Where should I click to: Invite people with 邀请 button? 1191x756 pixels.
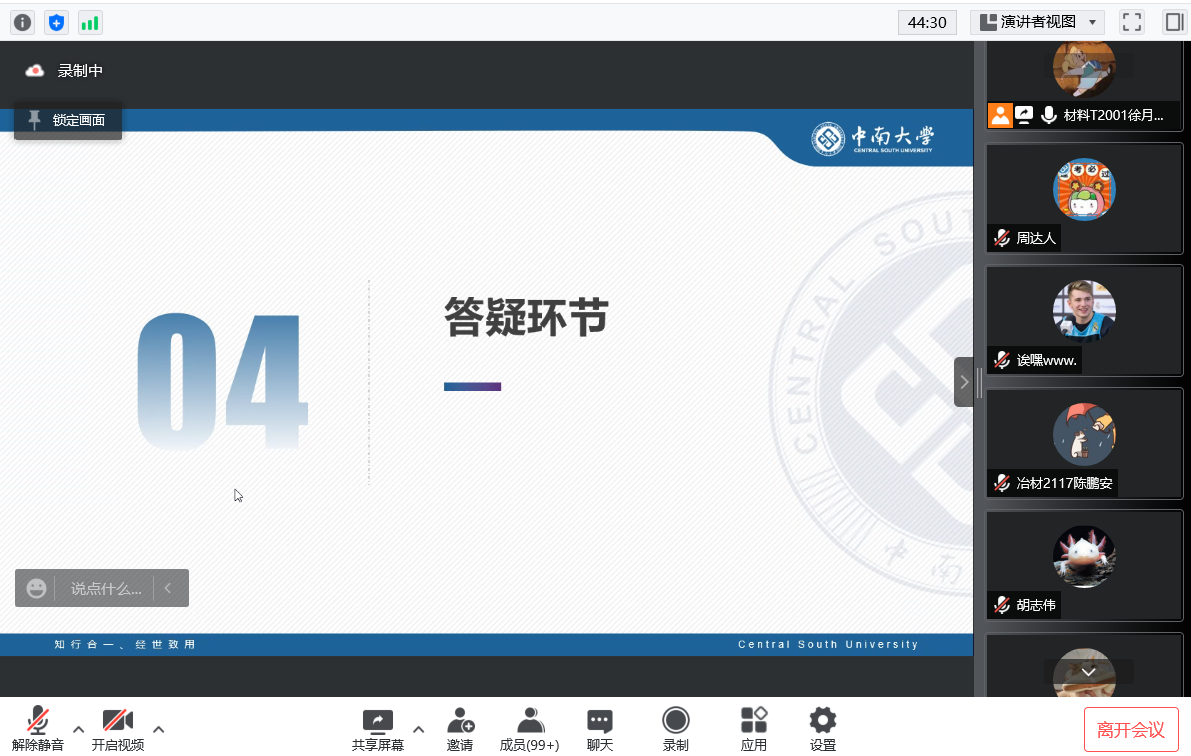460,729
